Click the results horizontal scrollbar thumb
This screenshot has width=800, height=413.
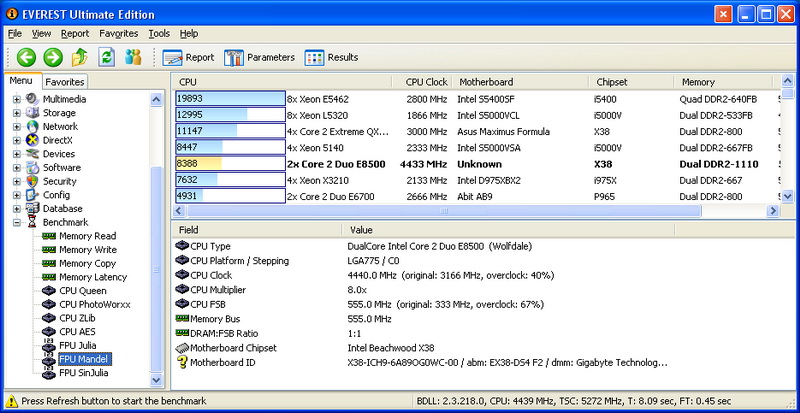coord(444,211)
